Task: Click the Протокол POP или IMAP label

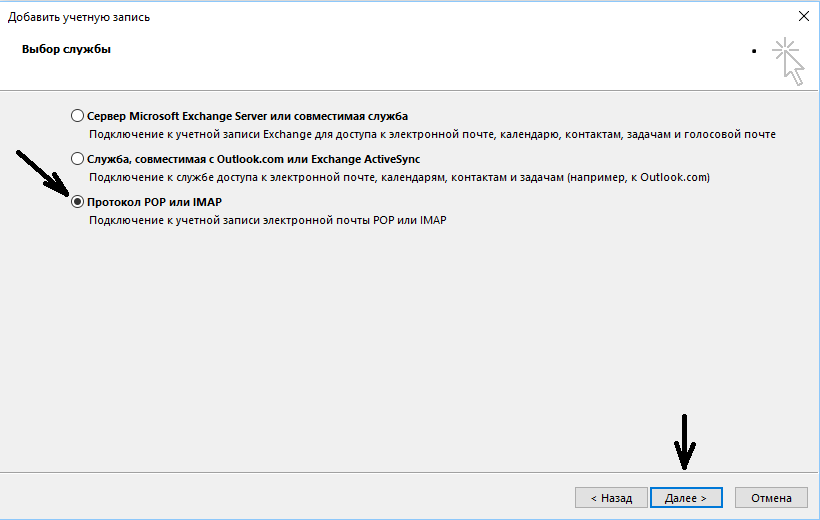Action: tap(154, 202)
